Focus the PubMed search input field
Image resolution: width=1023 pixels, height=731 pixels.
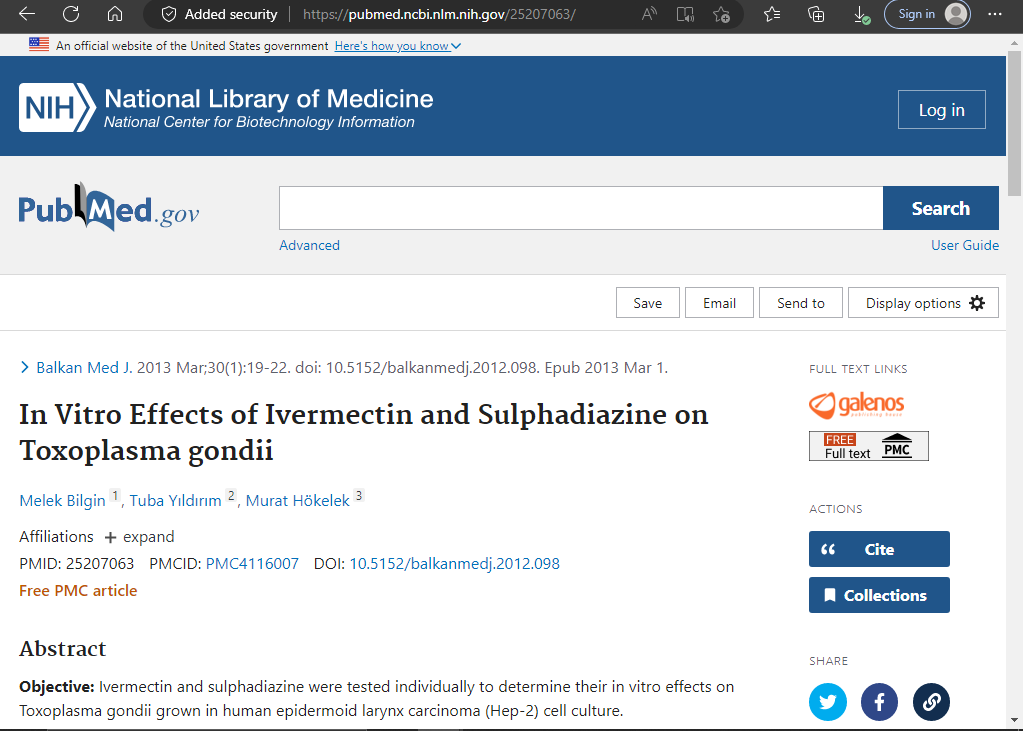click(581, 208)
